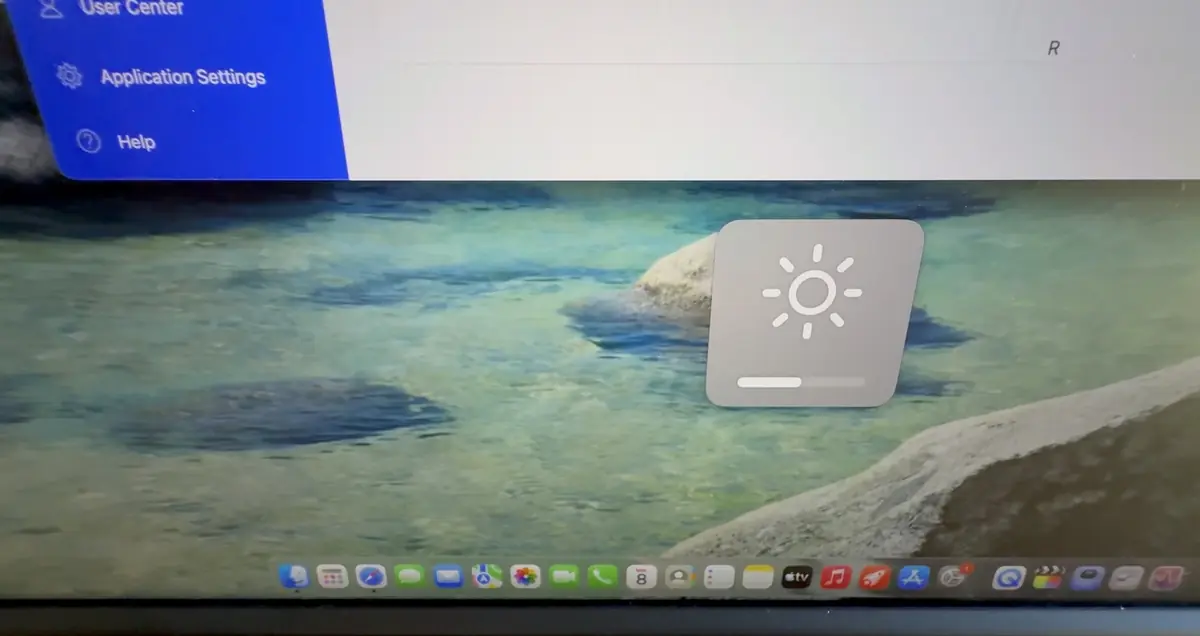This screenshot has width=1200, height=636.
Task: Open Launchpad from the Dock
Action: coord(332,575)
